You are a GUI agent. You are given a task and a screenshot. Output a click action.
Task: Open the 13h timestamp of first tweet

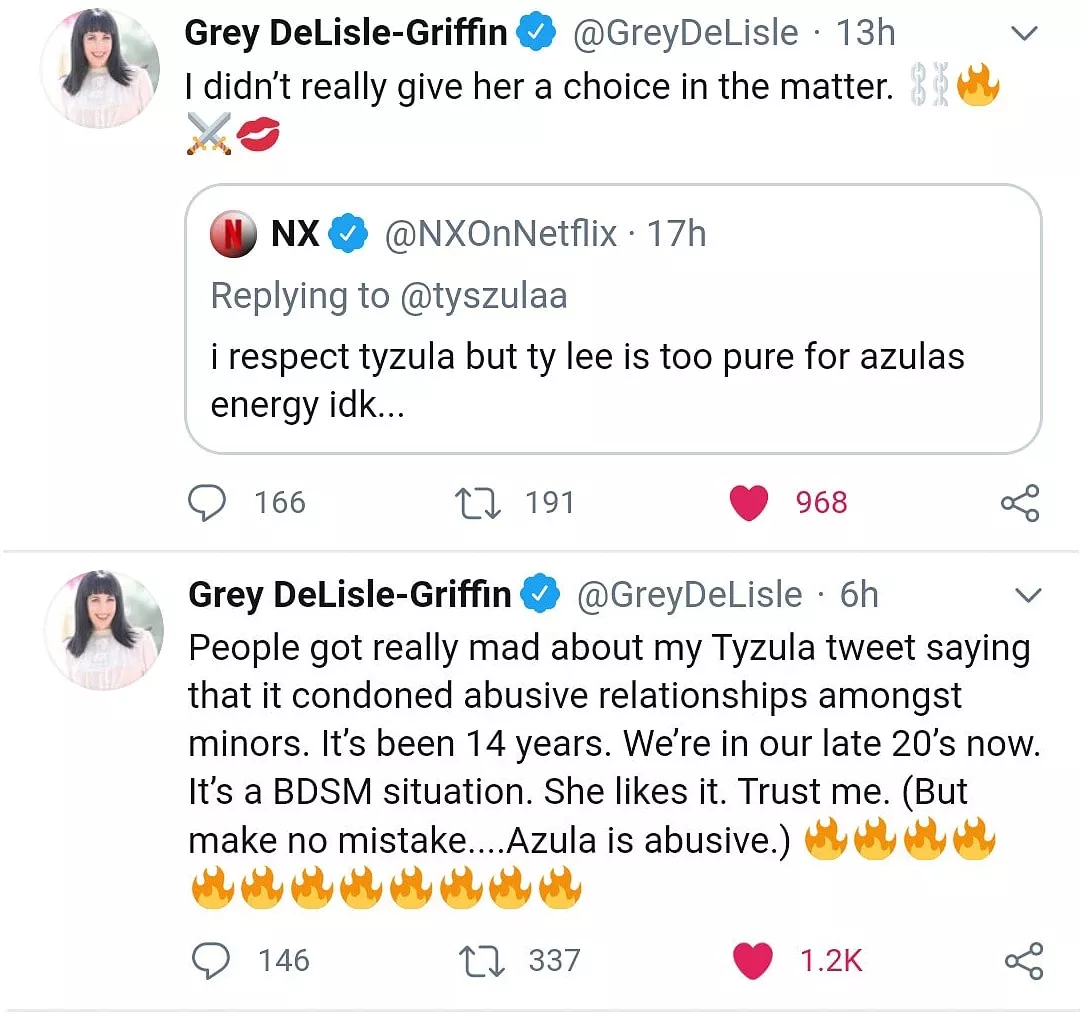coord(865,33)
